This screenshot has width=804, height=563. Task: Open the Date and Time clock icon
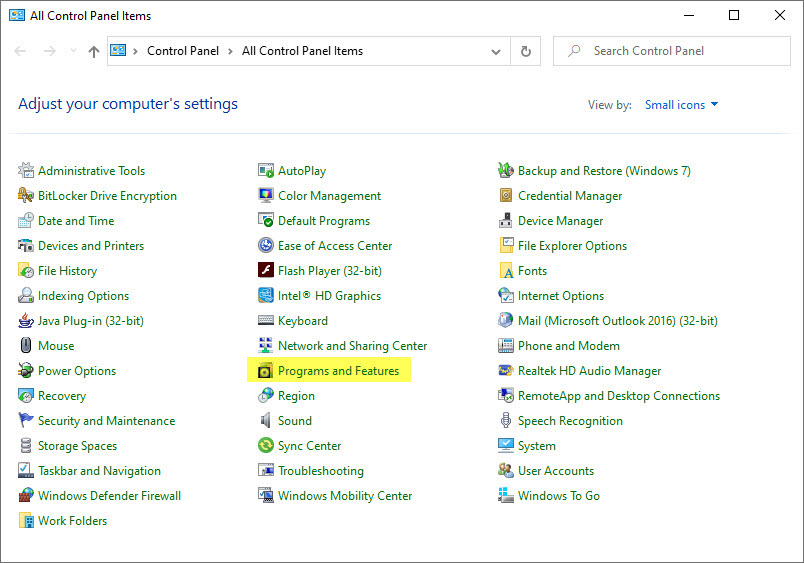point(26,220)
